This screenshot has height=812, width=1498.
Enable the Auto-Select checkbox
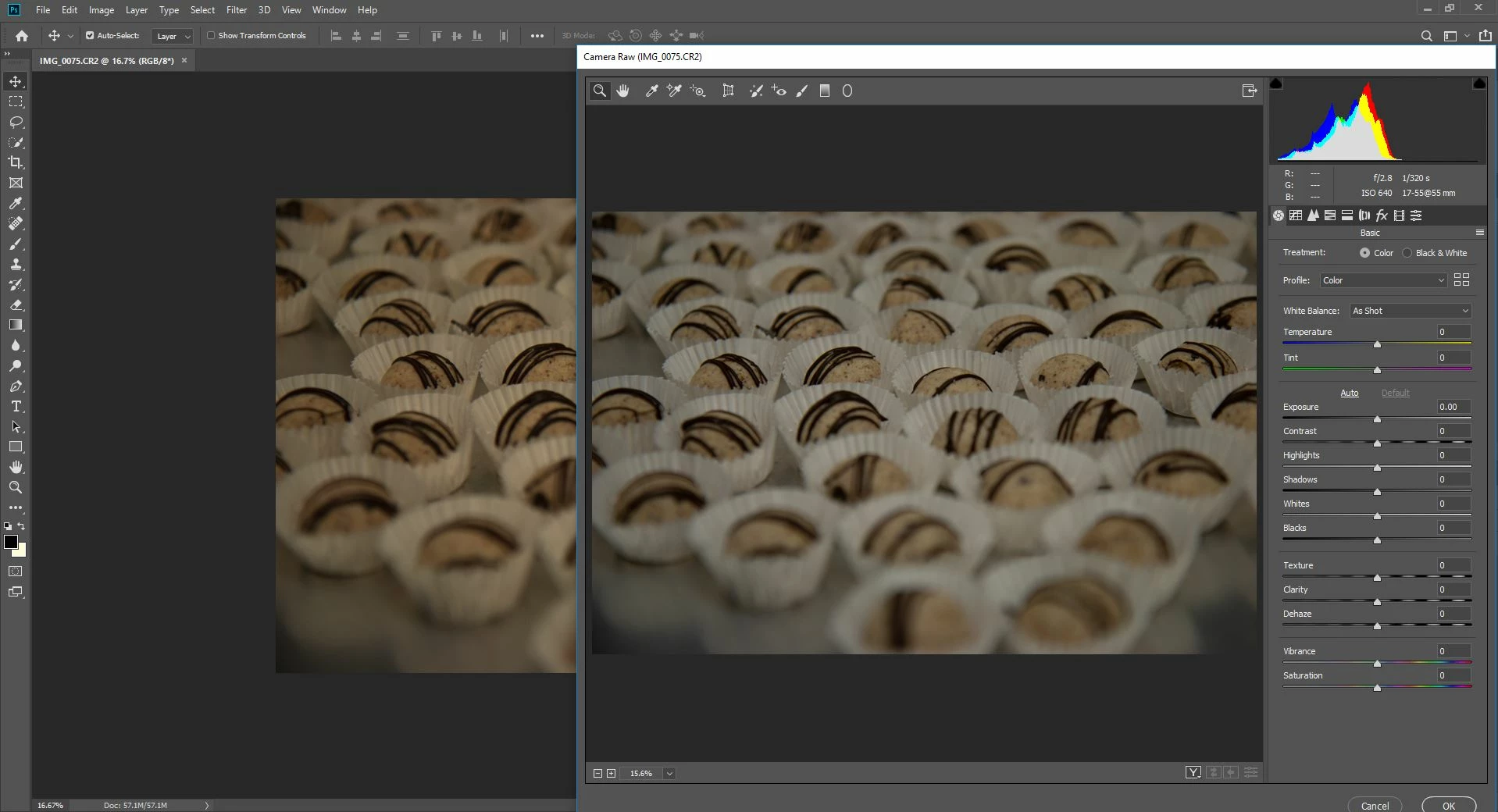(x=90, y=36)
